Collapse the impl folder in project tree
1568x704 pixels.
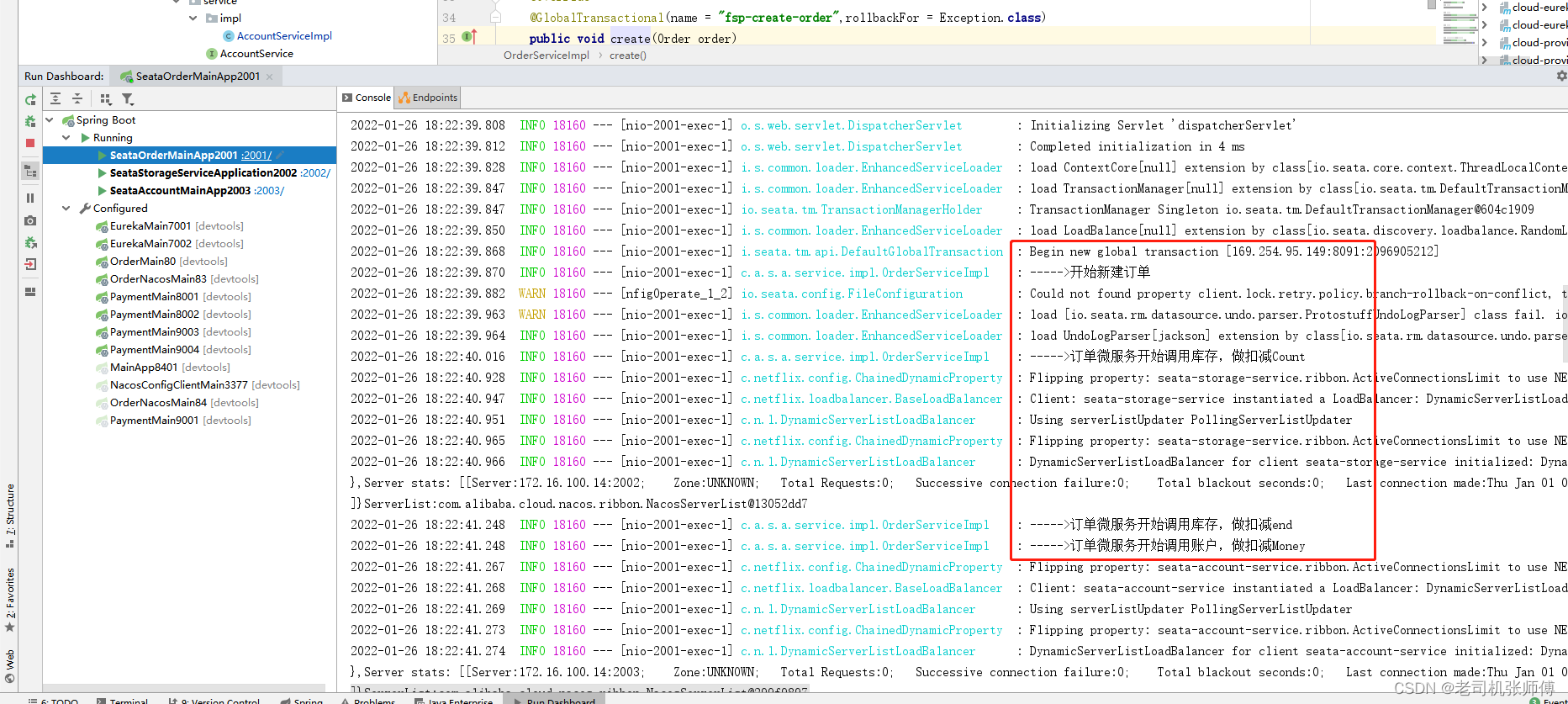click(x=193, y=18)
